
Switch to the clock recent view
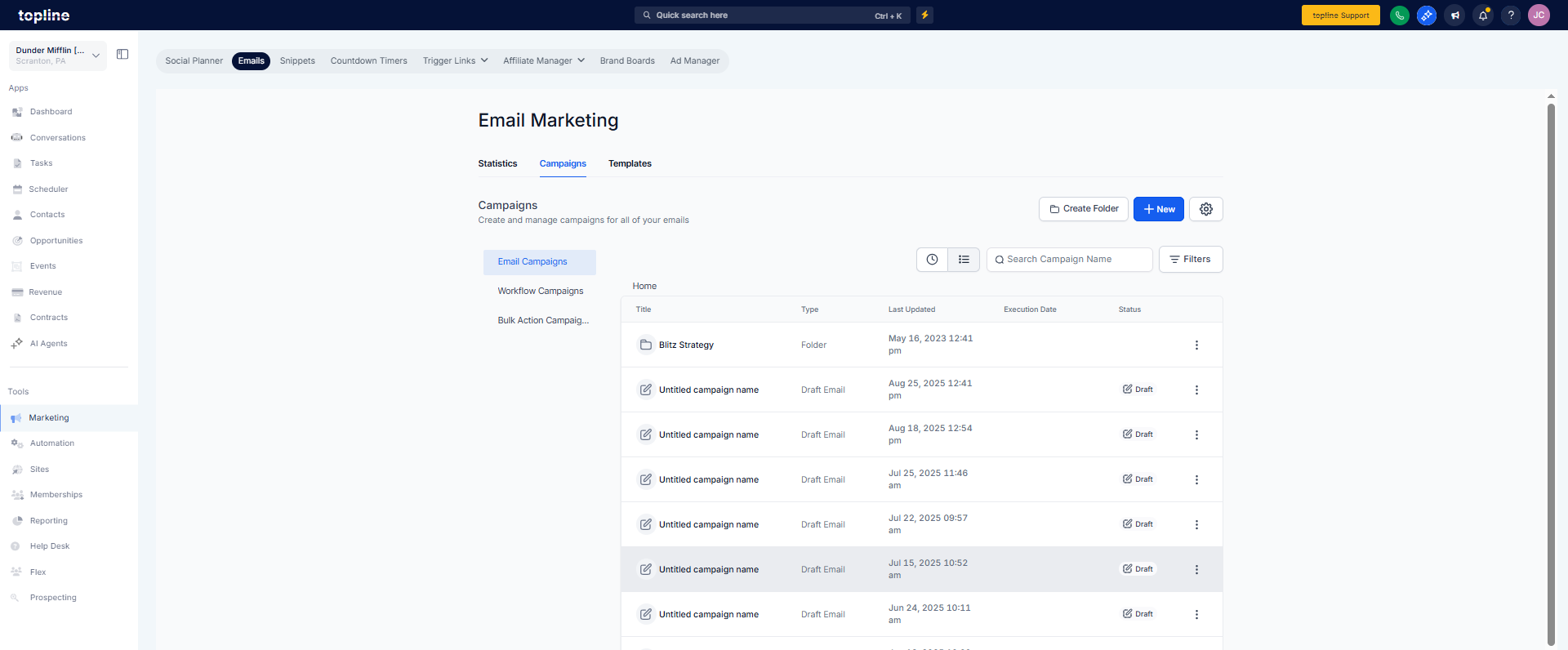point(932,260)
